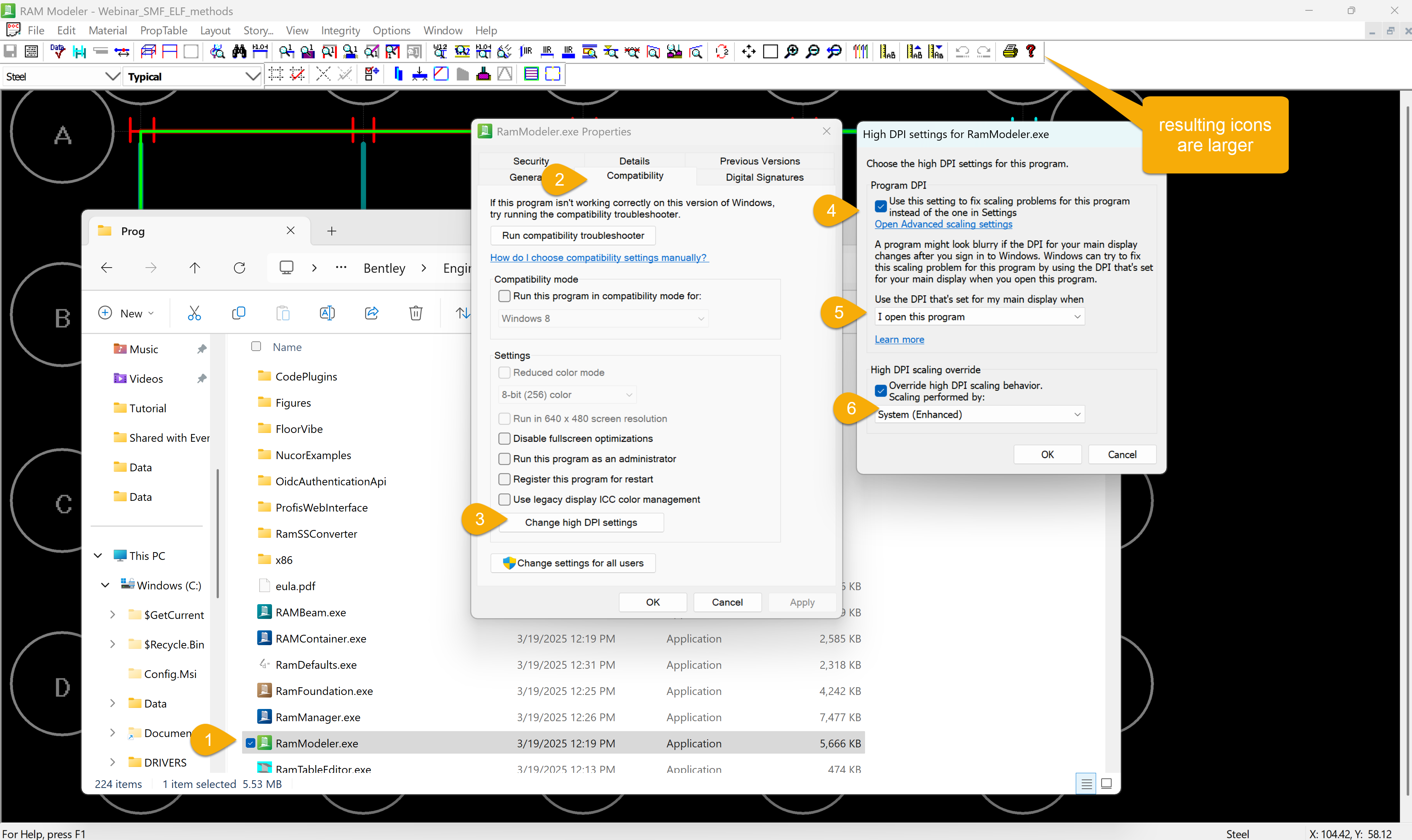Toggle the select-all checkbox beside Name header
This screenshot has height=840, width=1412.
(x=256, y=347)
